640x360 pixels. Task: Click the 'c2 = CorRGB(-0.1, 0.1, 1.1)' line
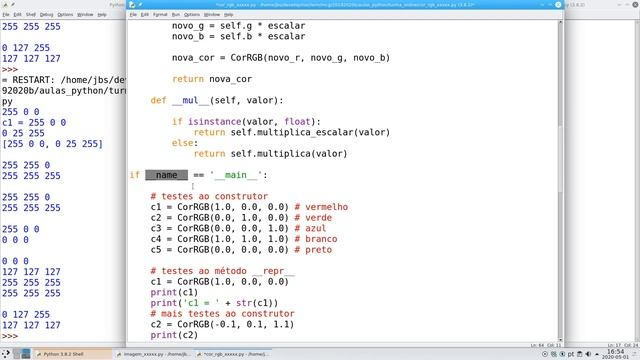point(222,324)
